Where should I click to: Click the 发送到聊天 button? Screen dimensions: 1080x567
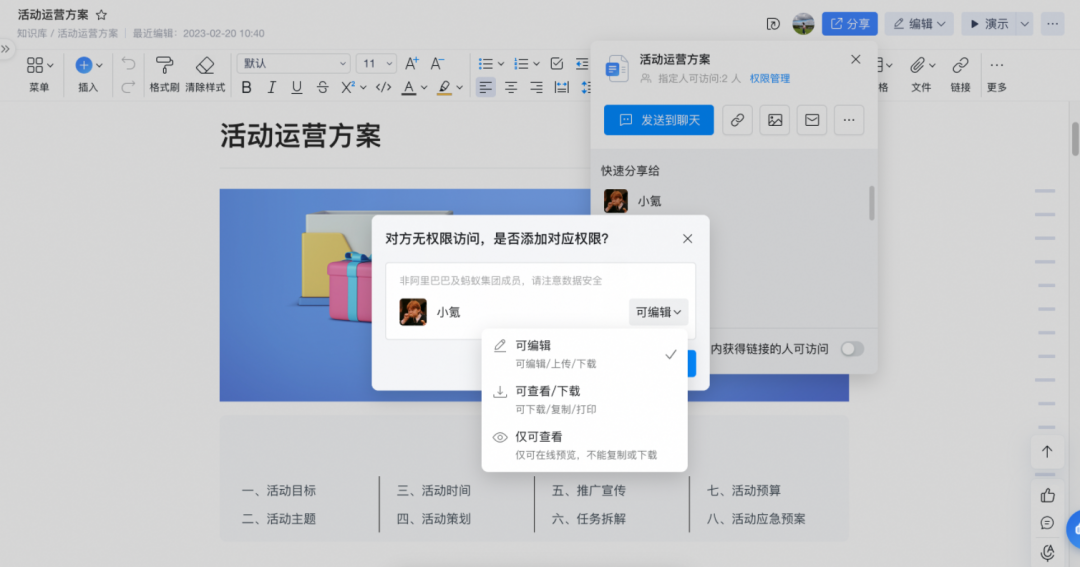tap(658, 120)
